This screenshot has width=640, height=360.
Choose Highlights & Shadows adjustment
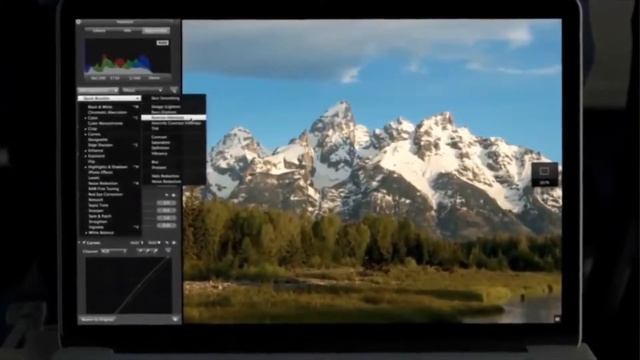(109, 167)
